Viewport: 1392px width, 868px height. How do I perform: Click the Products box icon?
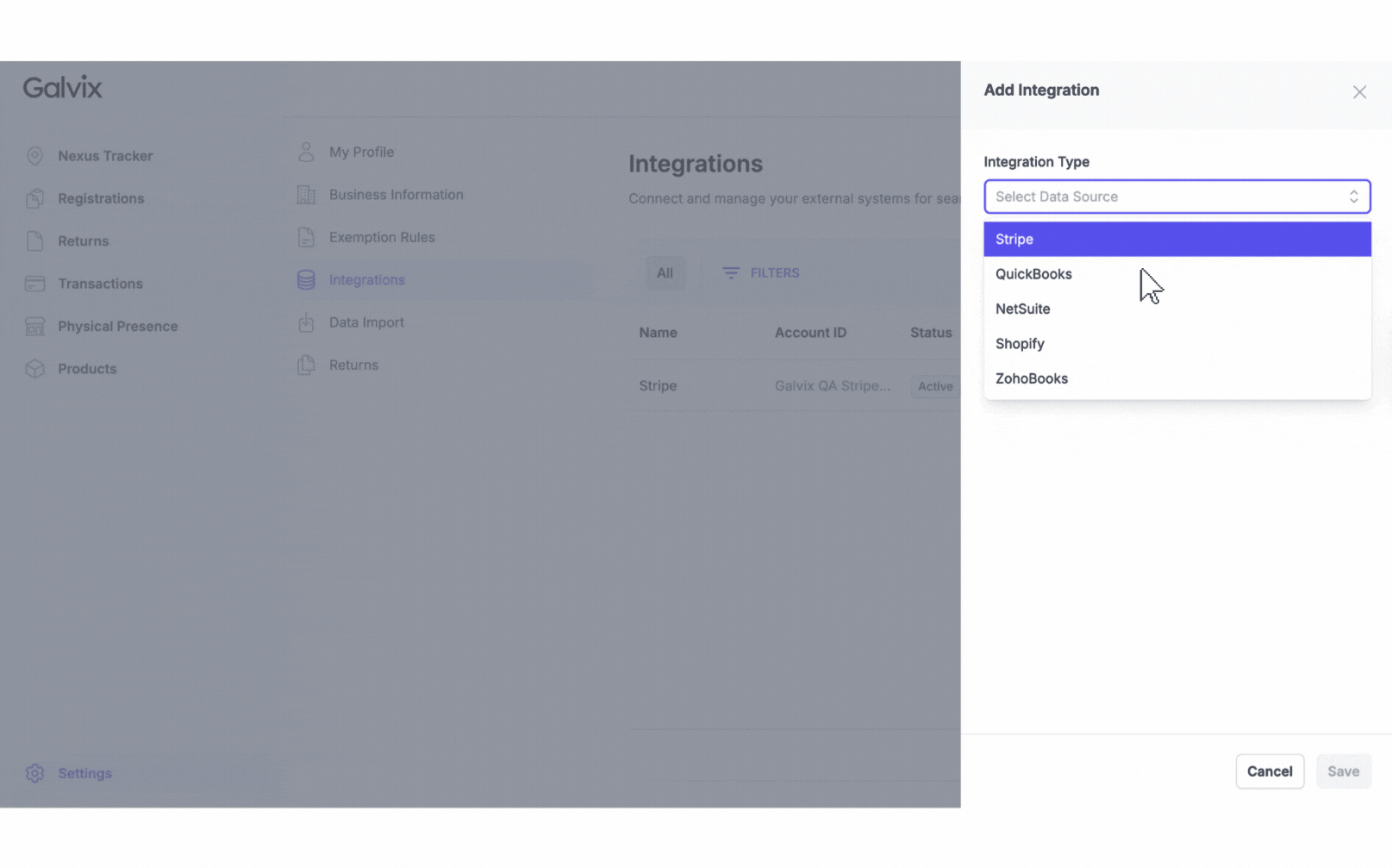(x=34, y=369)
